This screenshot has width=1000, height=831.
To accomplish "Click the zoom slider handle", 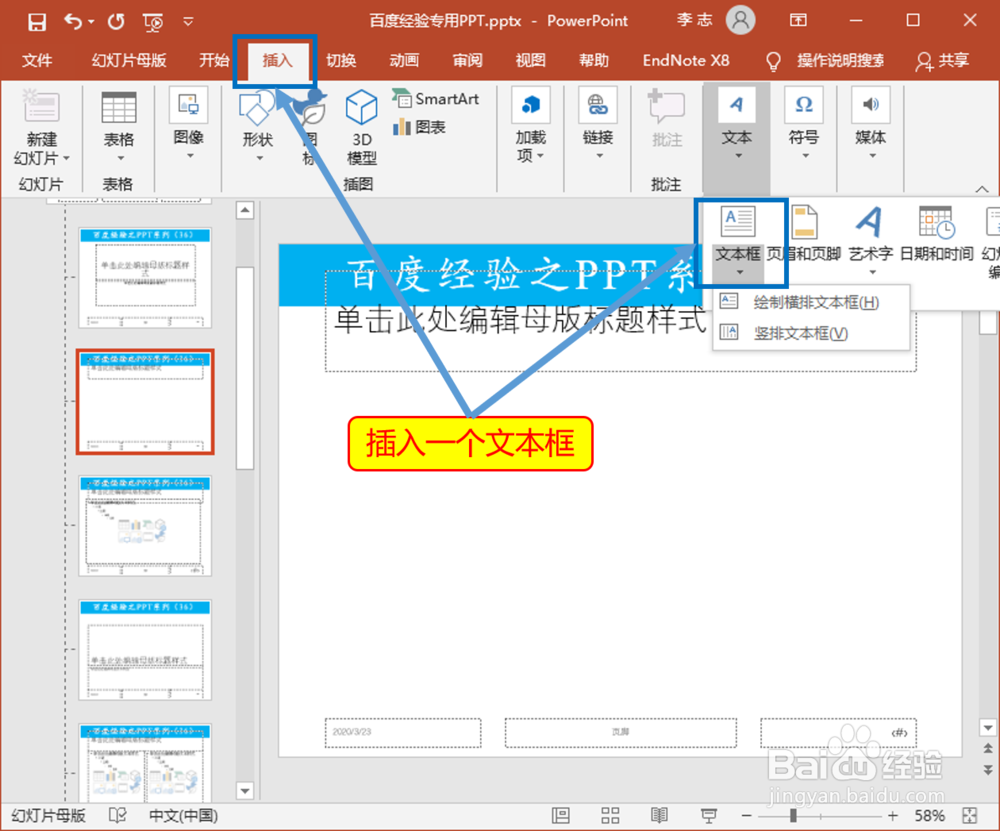I will (793, 816).
